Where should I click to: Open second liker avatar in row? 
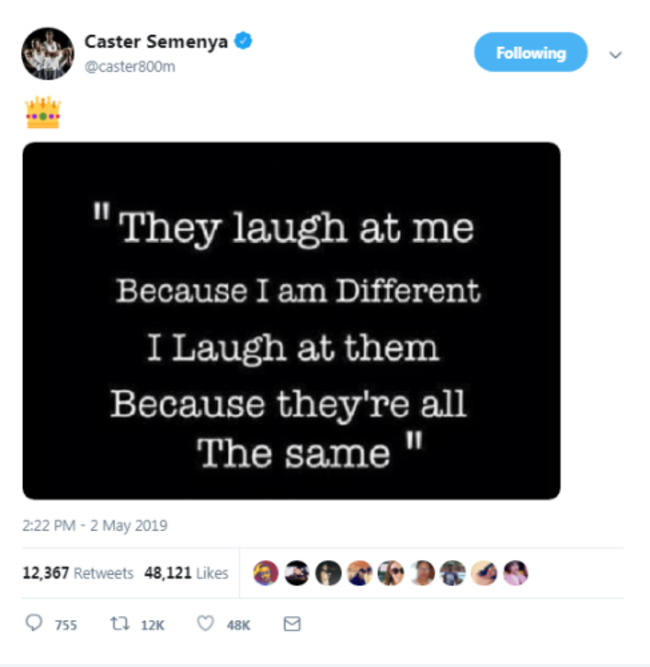(x=297, y=573)
